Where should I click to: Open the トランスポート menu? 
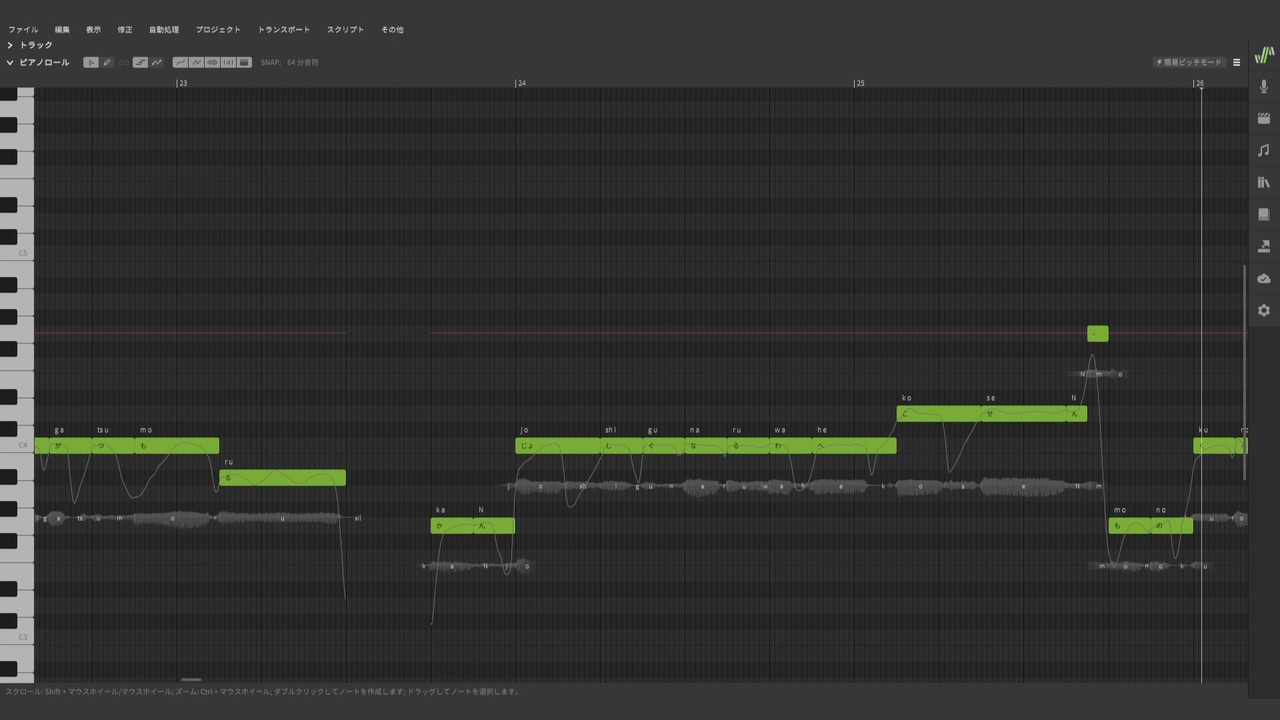point(284,30)
